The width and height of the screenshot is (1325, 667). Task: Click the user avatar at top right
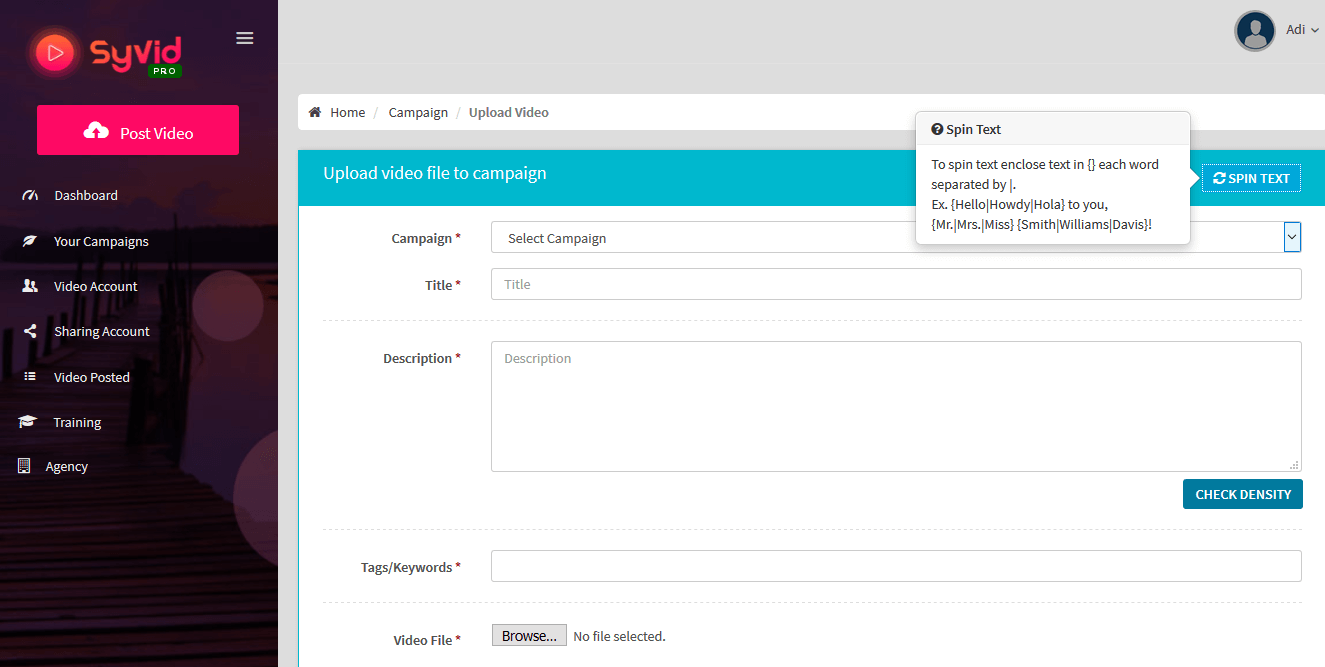pos(1254,30)
